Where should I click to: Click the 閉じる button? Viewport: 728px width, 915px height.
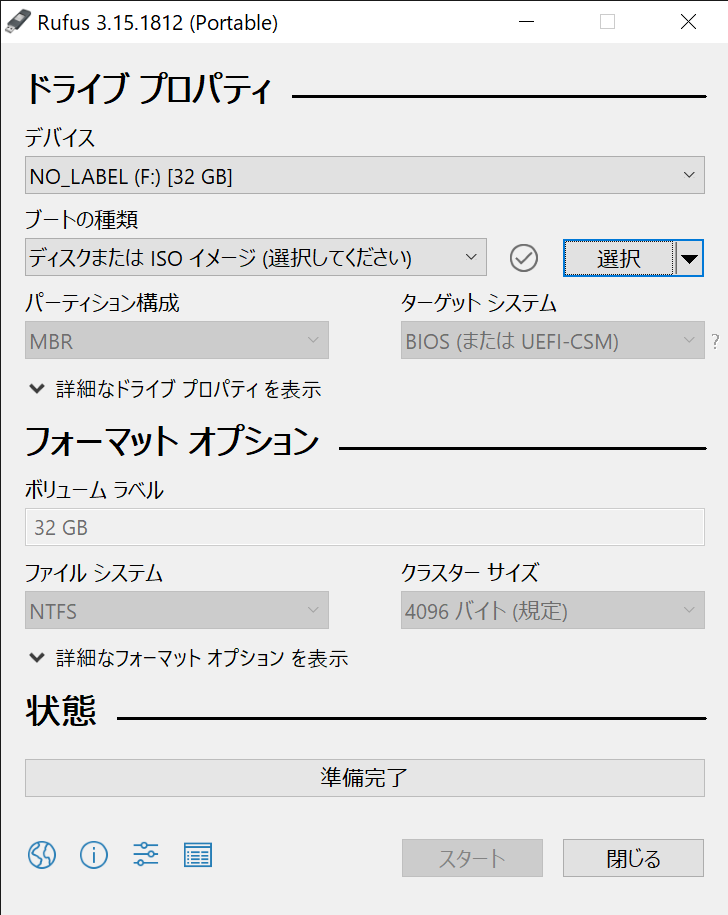pos(633,858)
